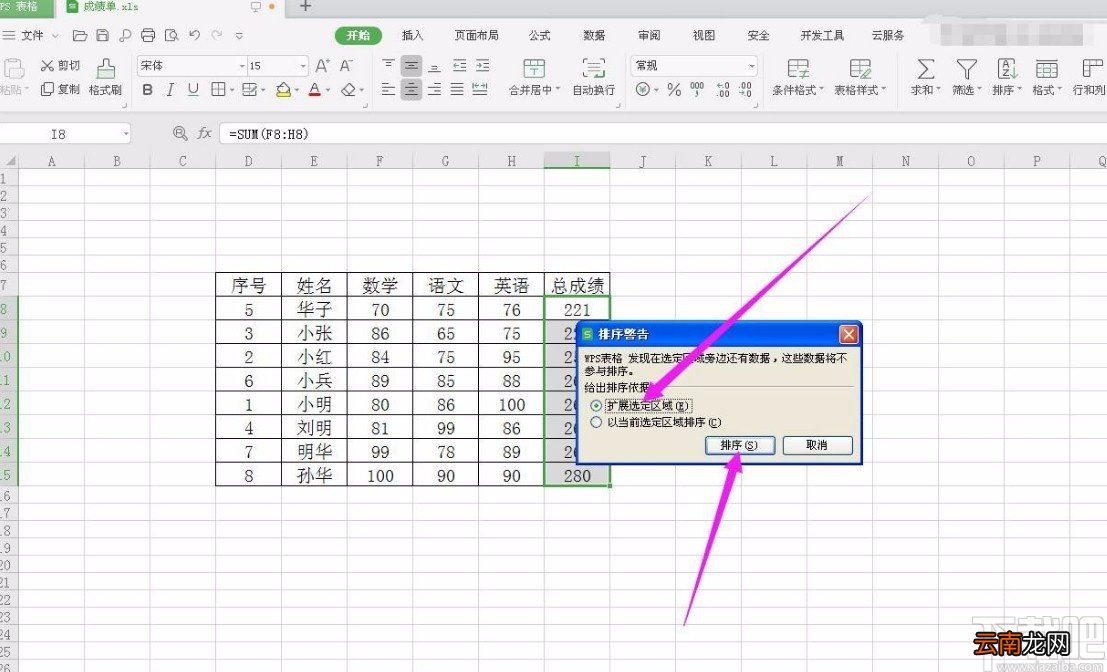This screenshot has height=672, width=1107.
Task: Click the borders grid icon
Action: point(218,90)
